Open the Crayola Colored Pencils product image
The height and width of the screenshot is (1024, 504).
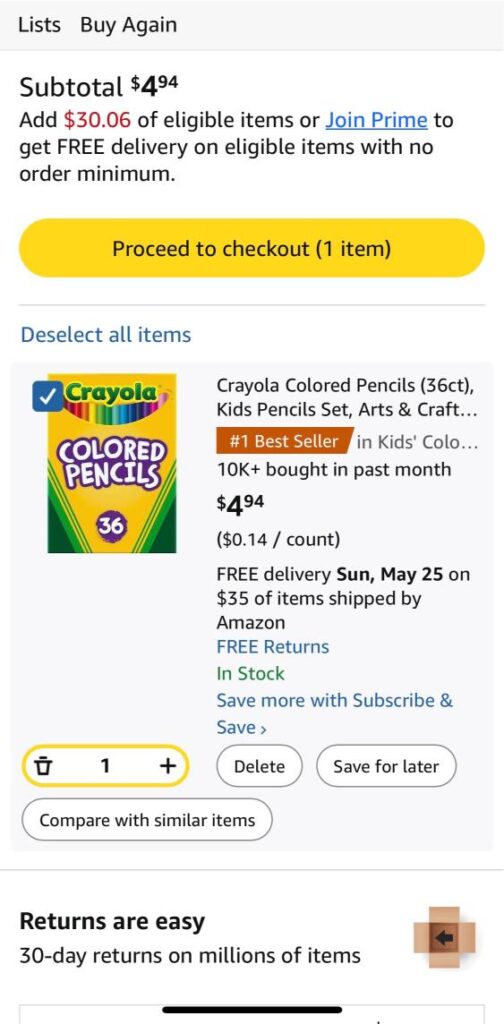112,463
